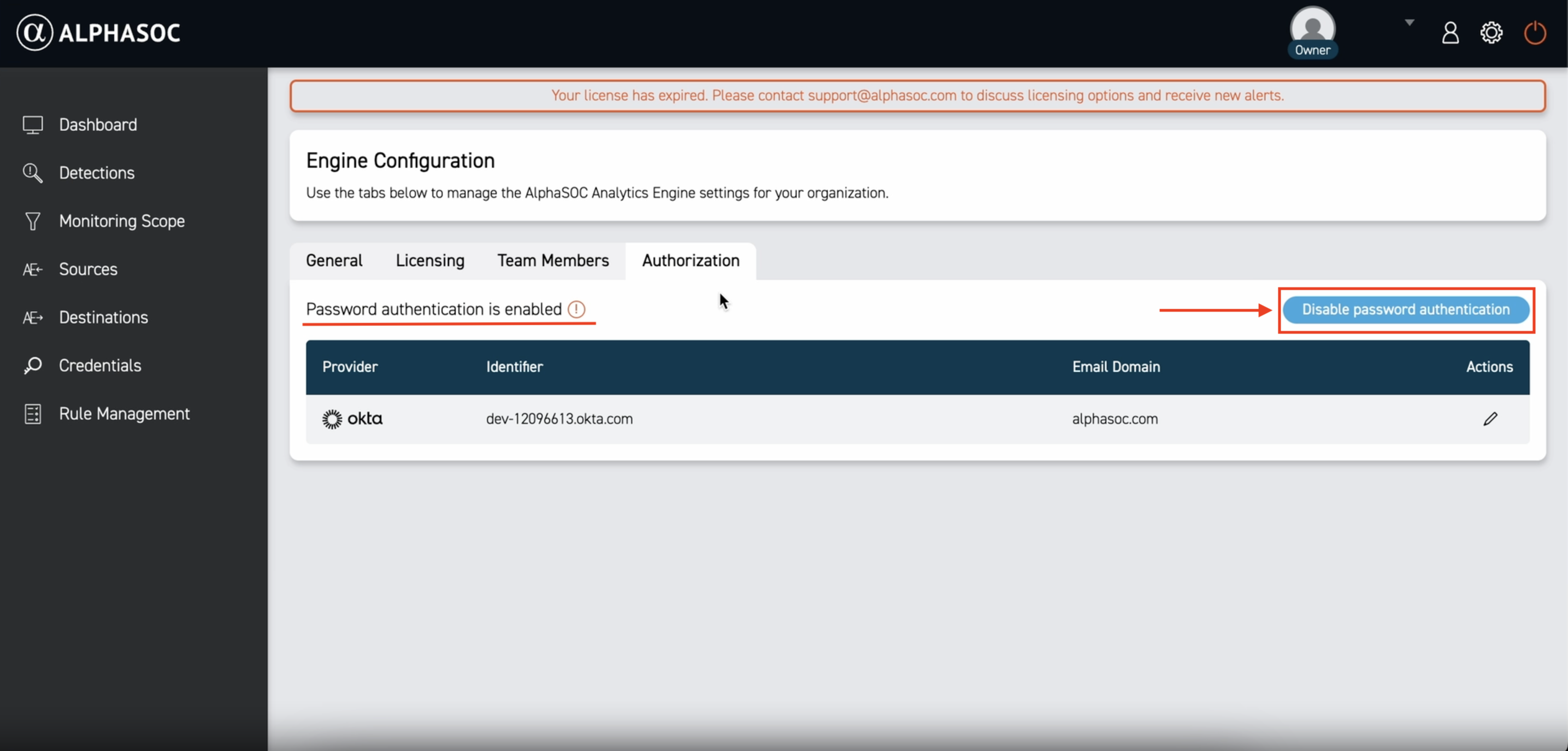Switch to the Licensing tab
This screenshot has width=1568, height=751.
(430, 261)
